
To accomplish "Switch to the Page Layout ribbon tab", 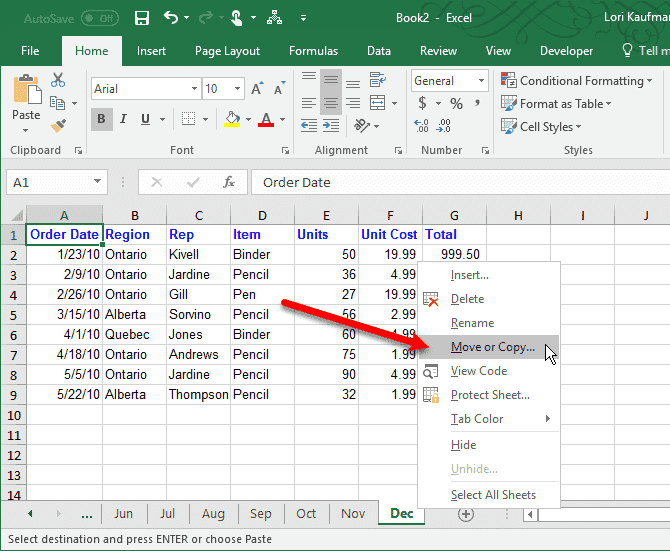I will (227, 51).
